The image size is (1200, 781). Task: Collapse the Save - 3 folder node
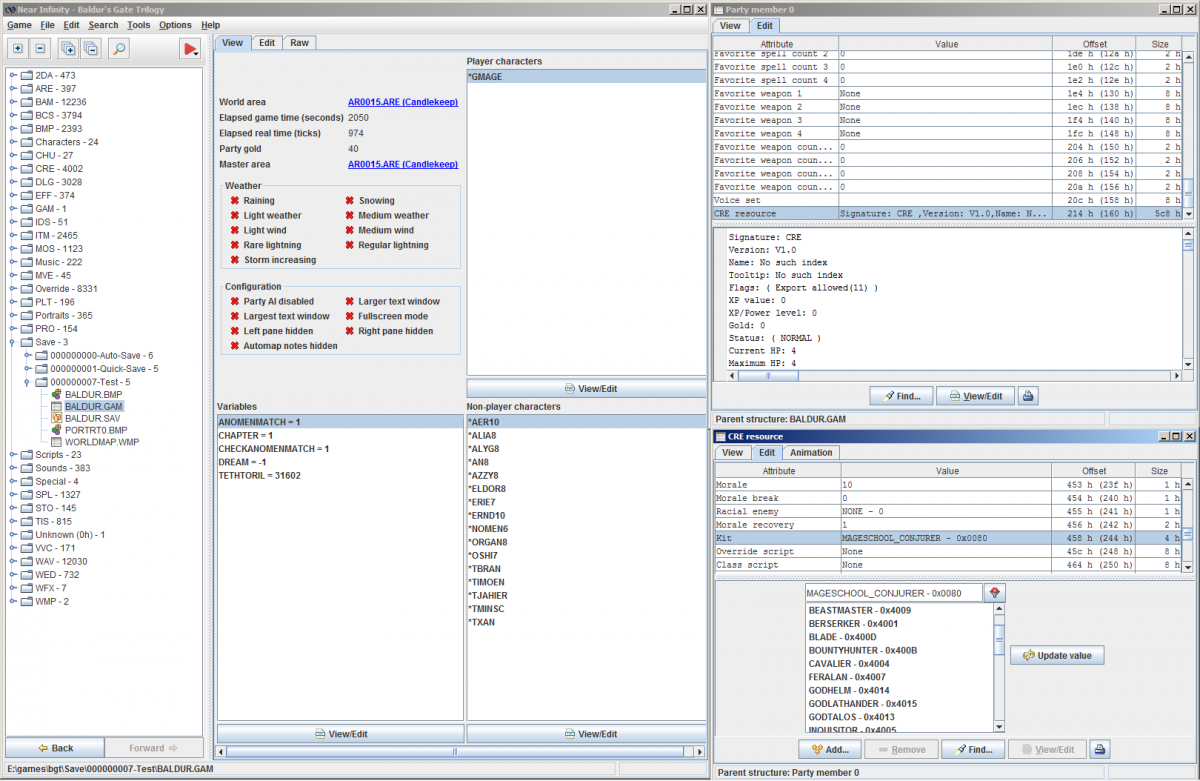(12, 342)
